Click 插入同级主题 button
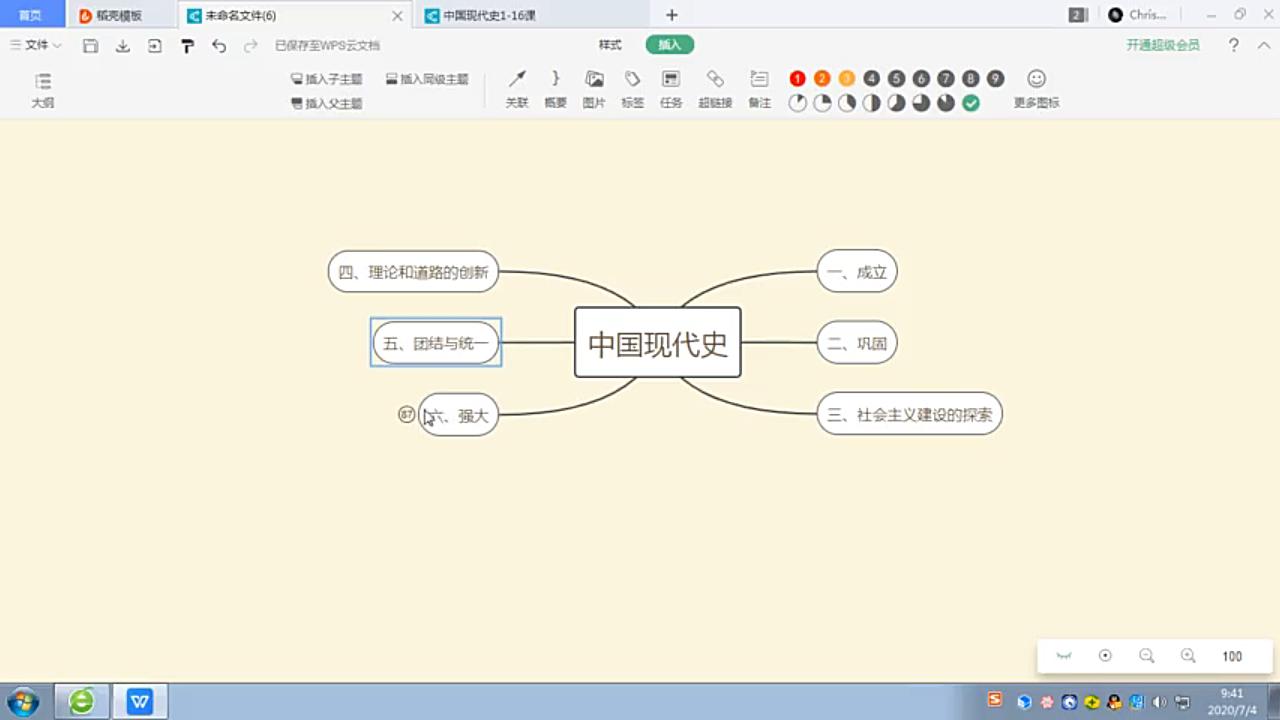 pos(427,79)
